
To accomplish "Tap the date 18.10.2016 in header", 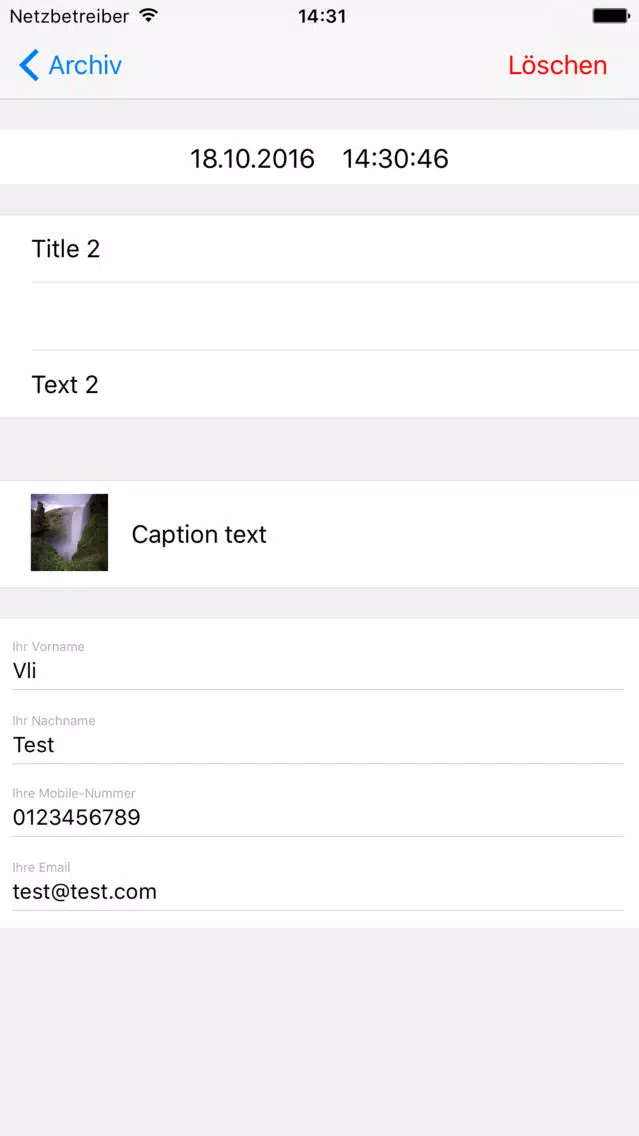I will click(x=252, y=159).
